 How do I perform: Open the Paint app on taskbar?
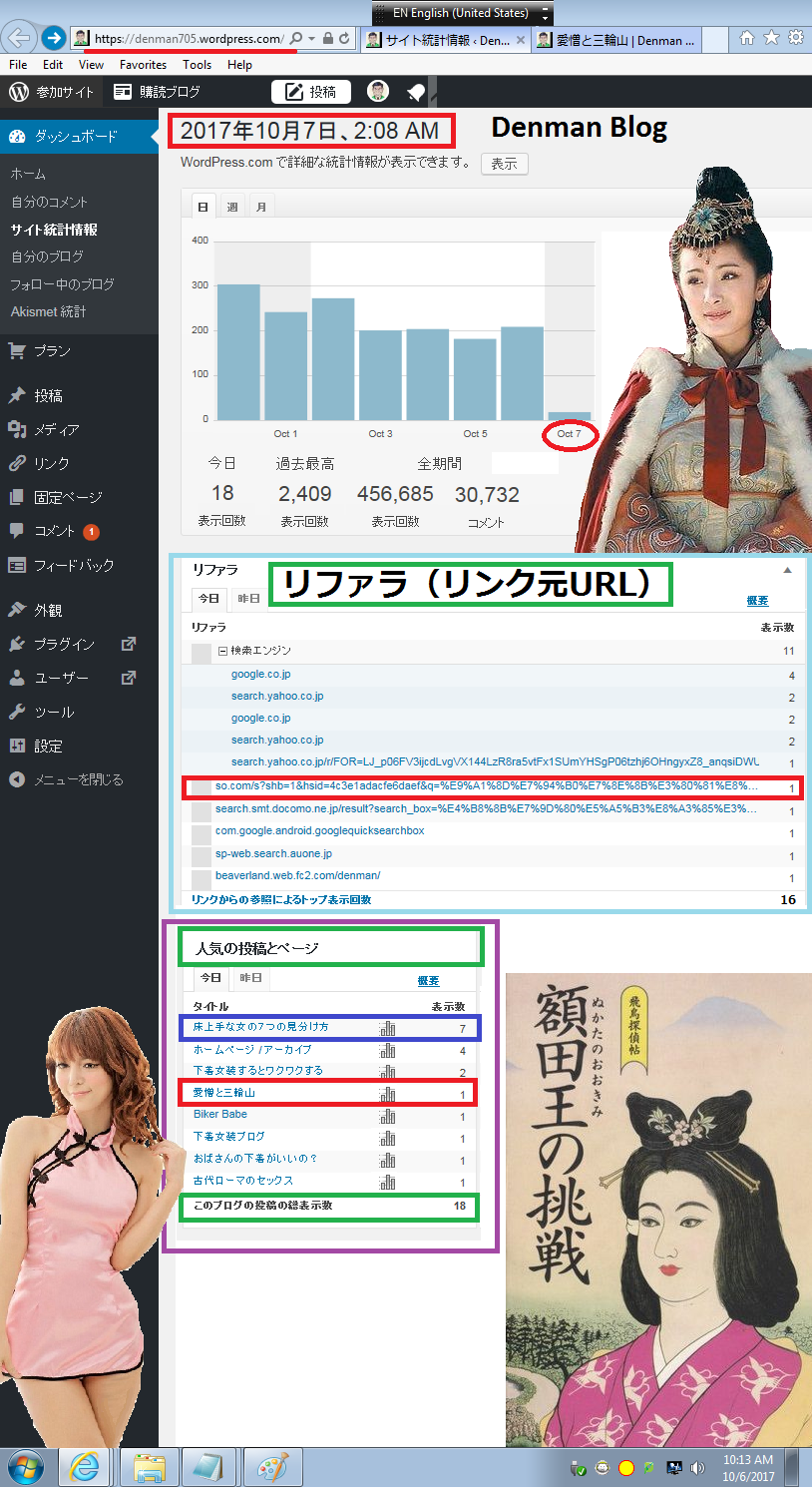point(271,1469)
